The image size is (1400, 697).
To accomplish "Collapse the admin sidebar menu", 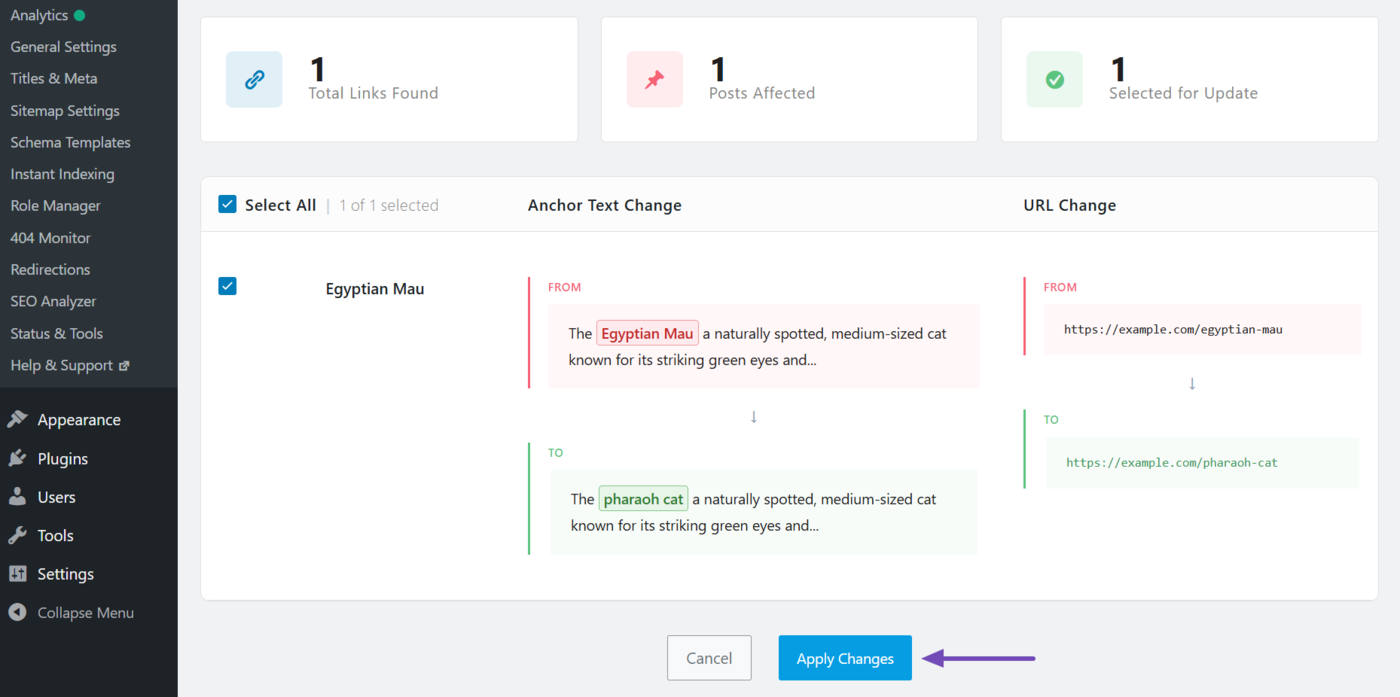I will 85,613.
